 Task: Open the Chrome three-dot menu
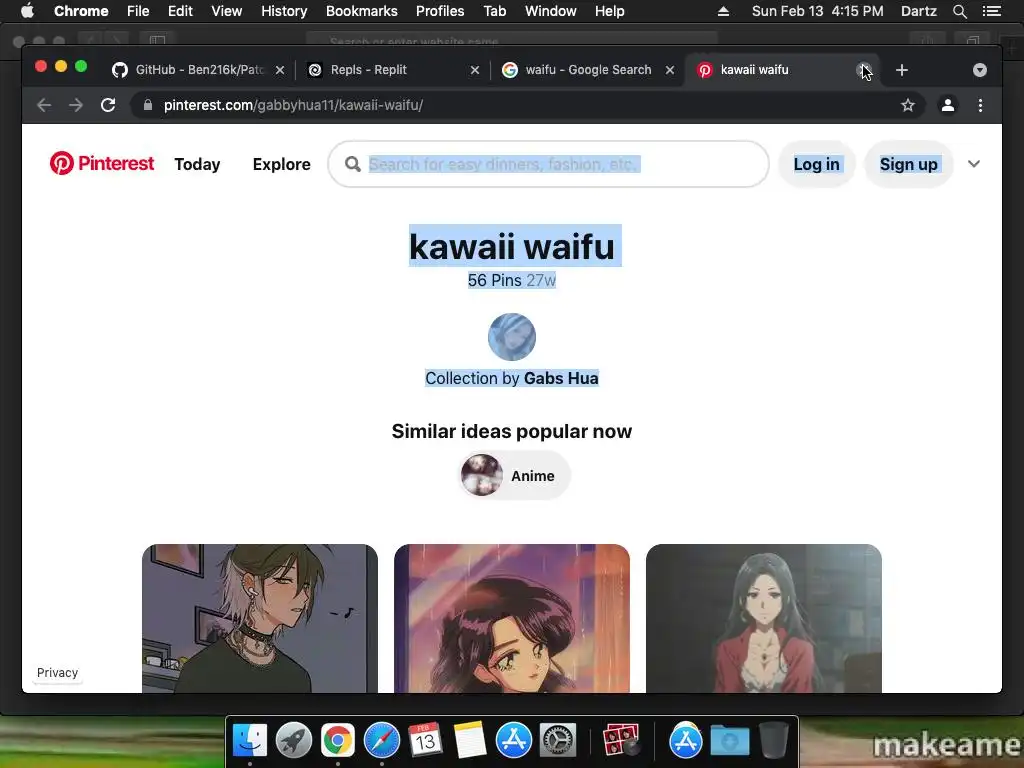(x=980, y=105)
